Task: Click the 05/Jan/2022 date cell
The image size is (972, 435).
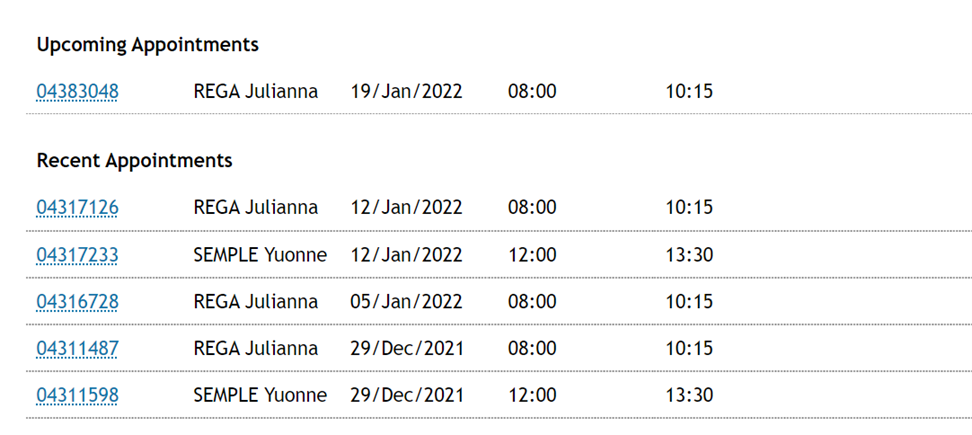Action: 407,301
